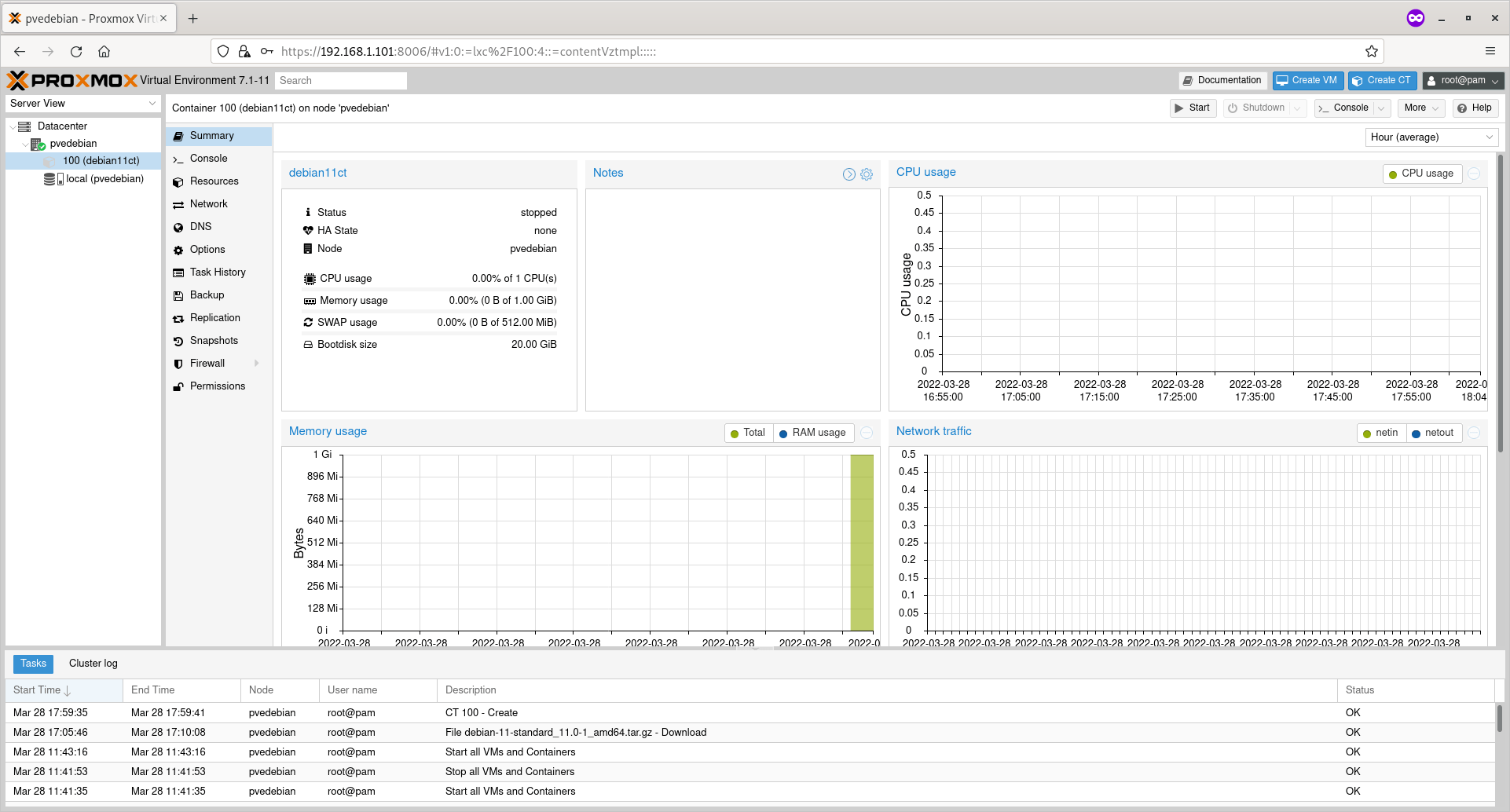
Task: Expand the Firewall submenu arrow
Action: click(257, 364)
